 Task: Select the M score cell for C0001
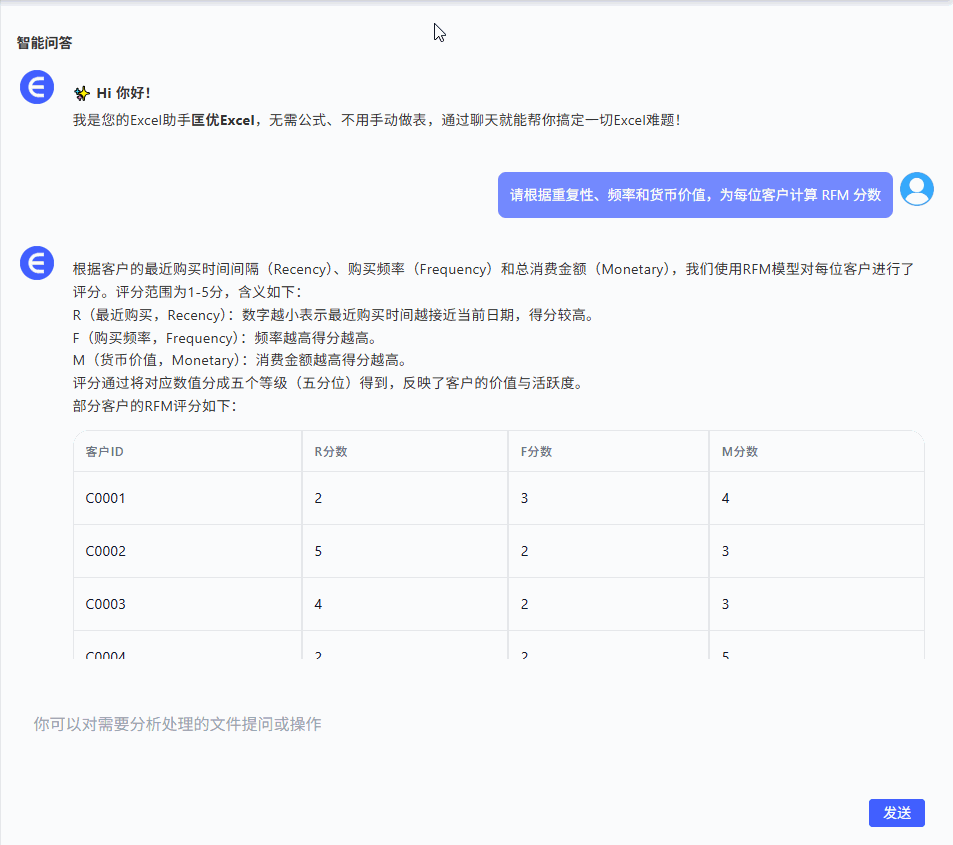817,498
